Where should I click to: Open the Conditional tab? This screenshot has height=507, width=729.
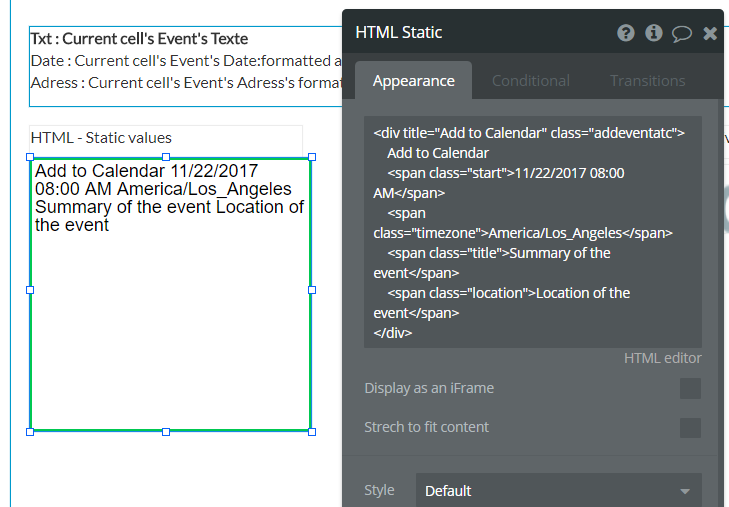531,81
